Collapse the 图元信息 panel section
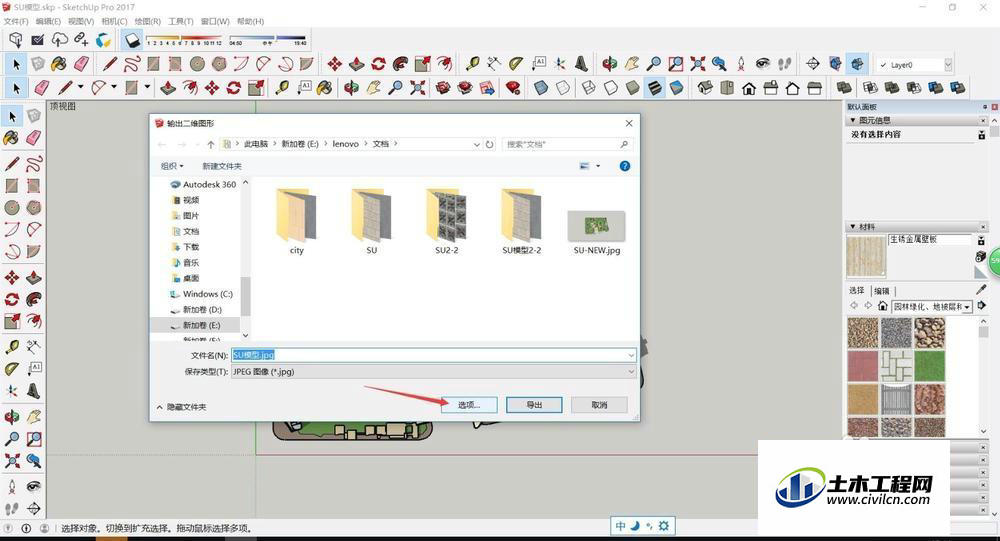Image resolution: width=1000 pixels, height=541 pixels. click(853, 120)
